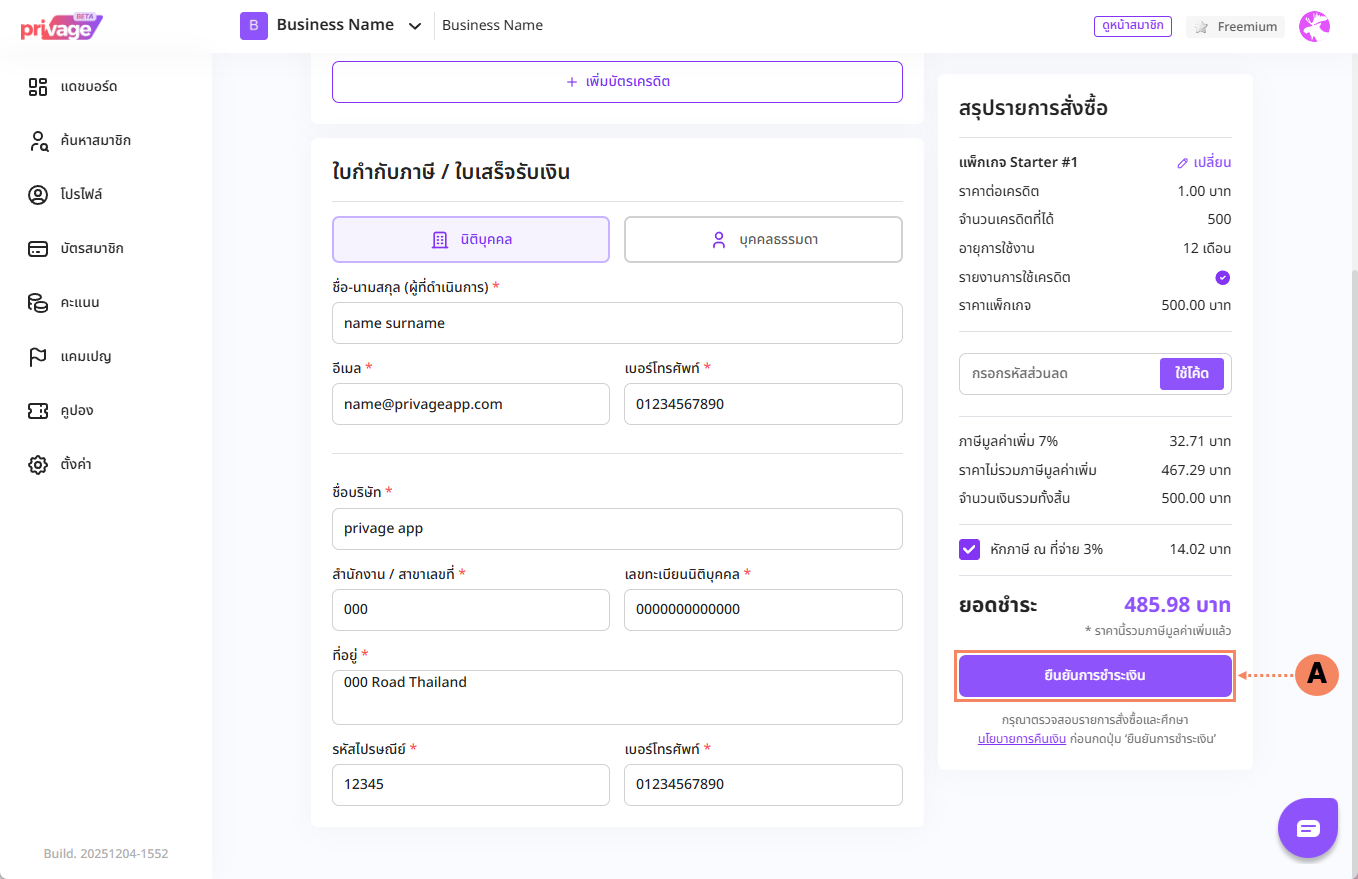Click the ใช้โค้ด apply code button
The width and height of the screenshot is (1358, 879).
click(x=1191, y=374)
